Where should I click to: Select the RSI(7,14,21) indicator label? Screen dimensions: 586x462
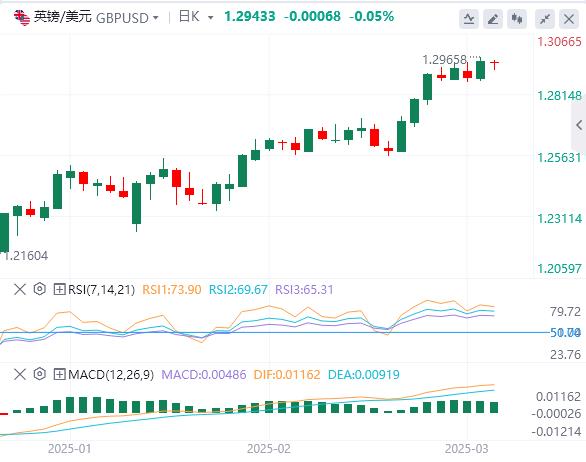(101, 289)
